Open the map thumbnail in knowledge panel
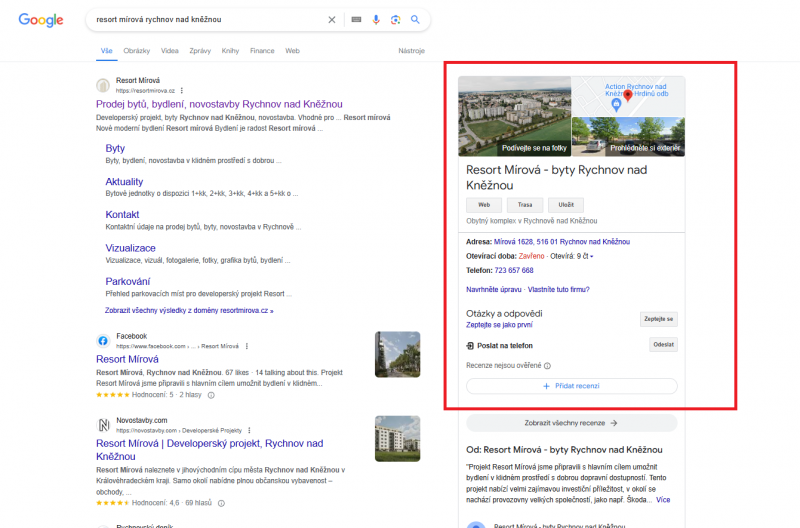800x528 pixels. click(628, 96)
